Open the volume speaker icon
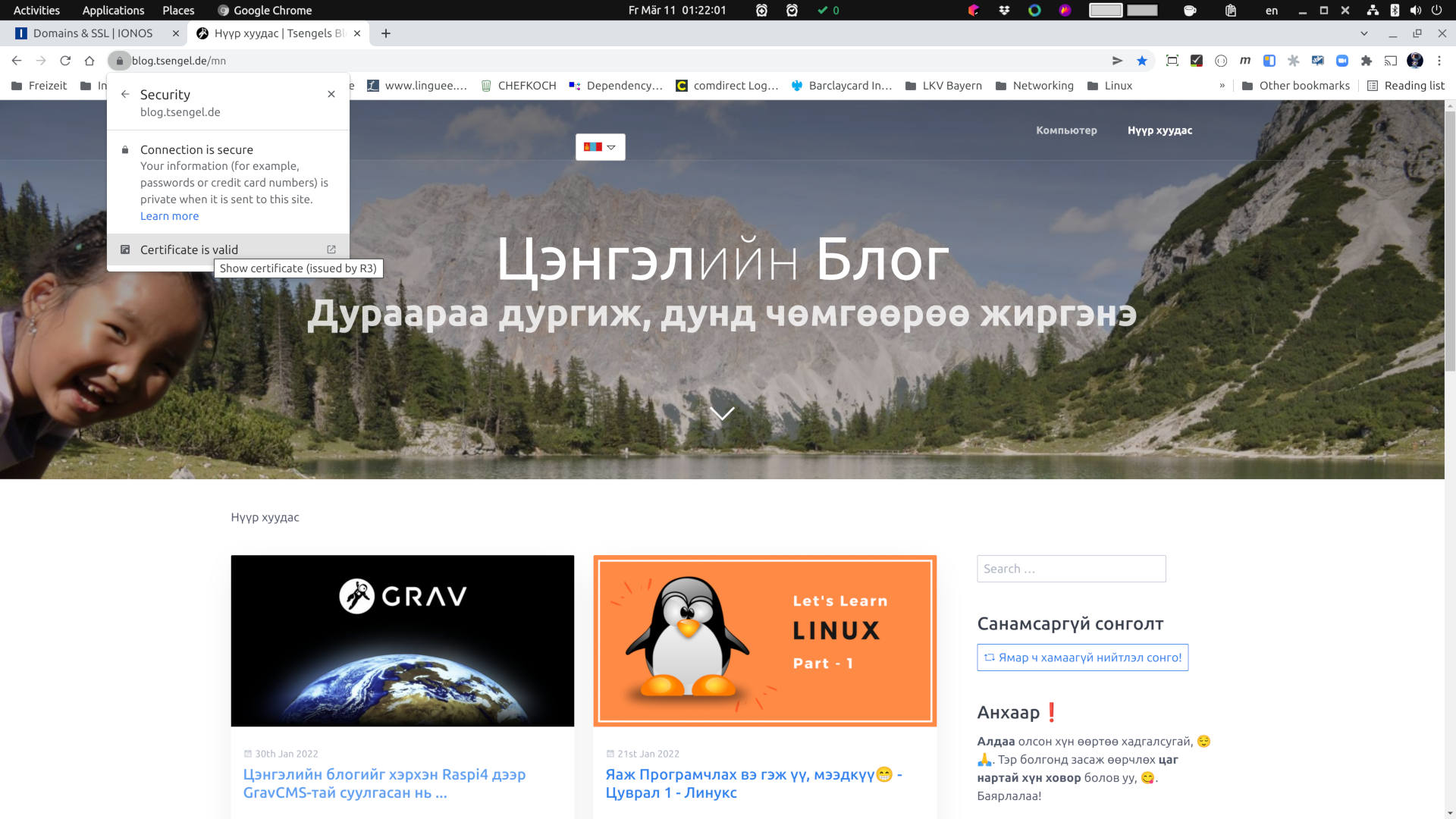 pyautogui.click(x=1415, y=10)
